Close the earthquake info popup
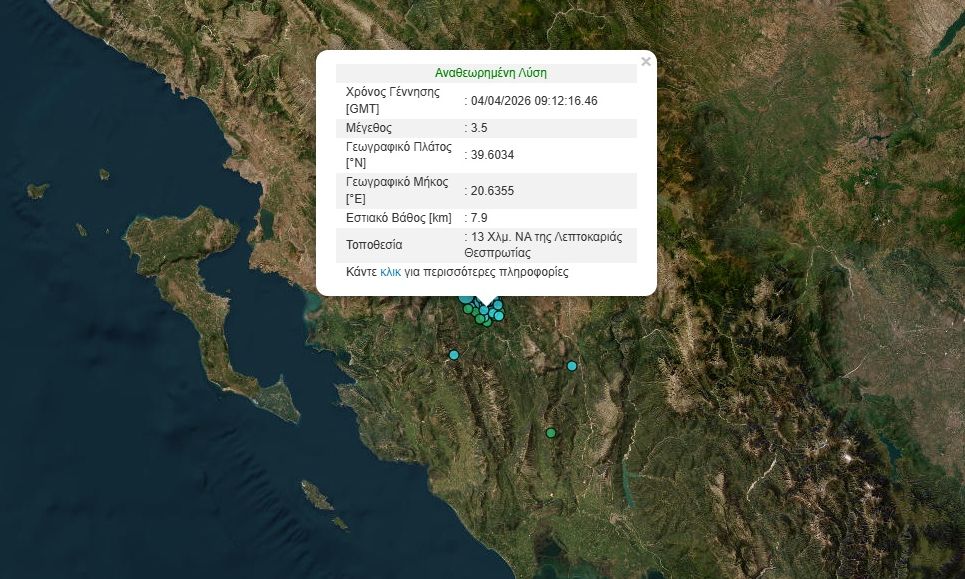Image resolution: width=965 pixels, height=579 pixels. pos(645,62)
